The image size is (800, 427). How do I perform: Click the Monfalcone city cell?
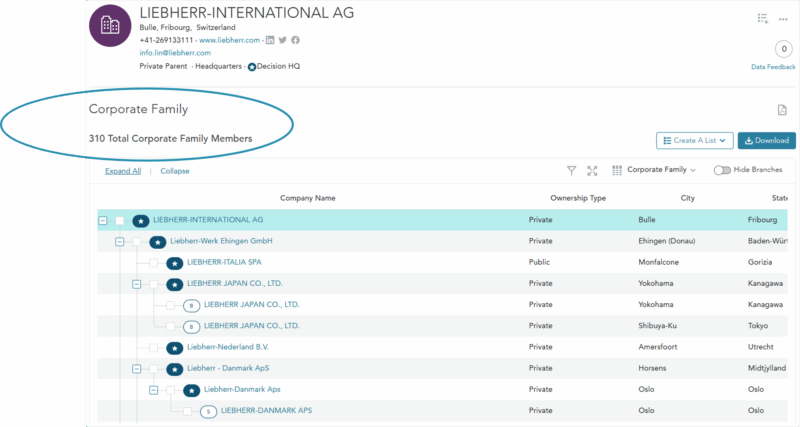coord(659,262)
